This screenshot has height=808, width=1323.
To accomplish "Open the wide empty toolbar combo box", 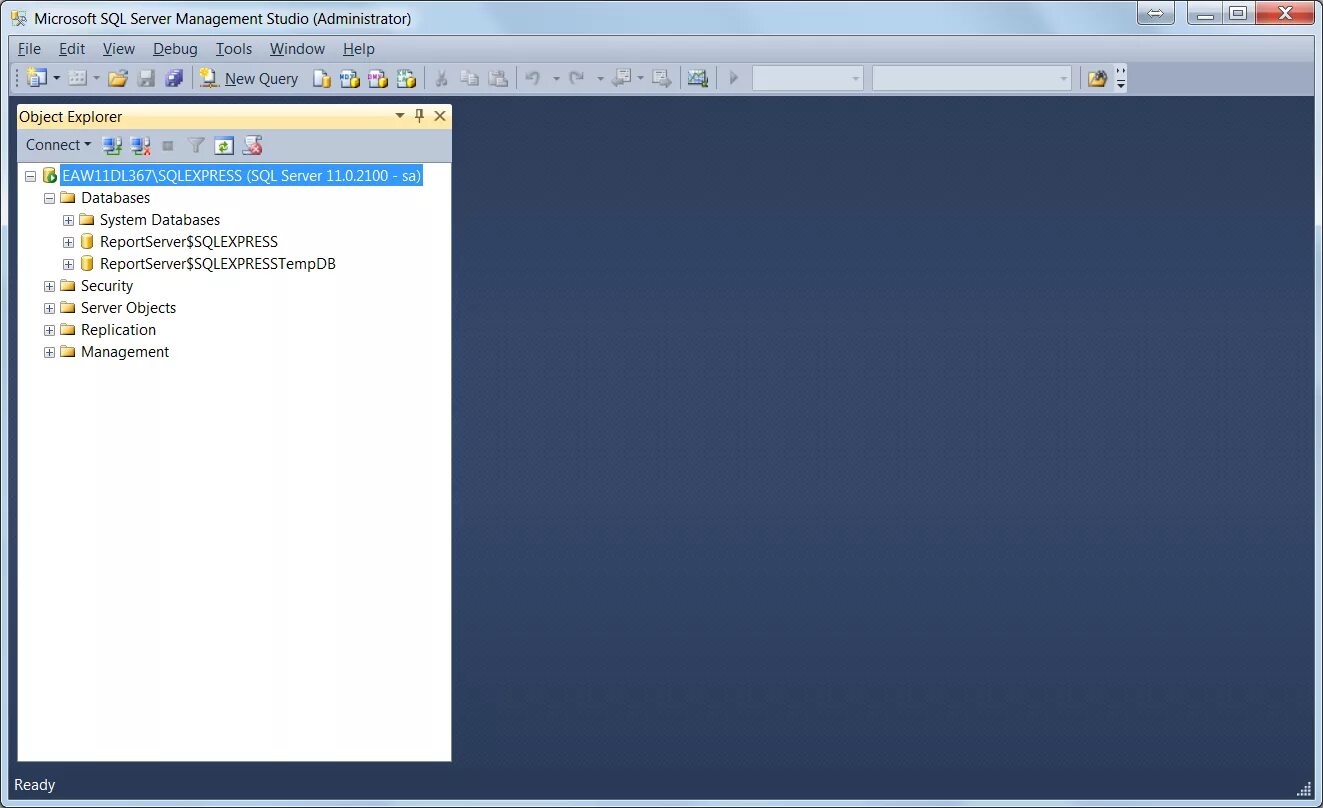I will click(x=972, y=78).
